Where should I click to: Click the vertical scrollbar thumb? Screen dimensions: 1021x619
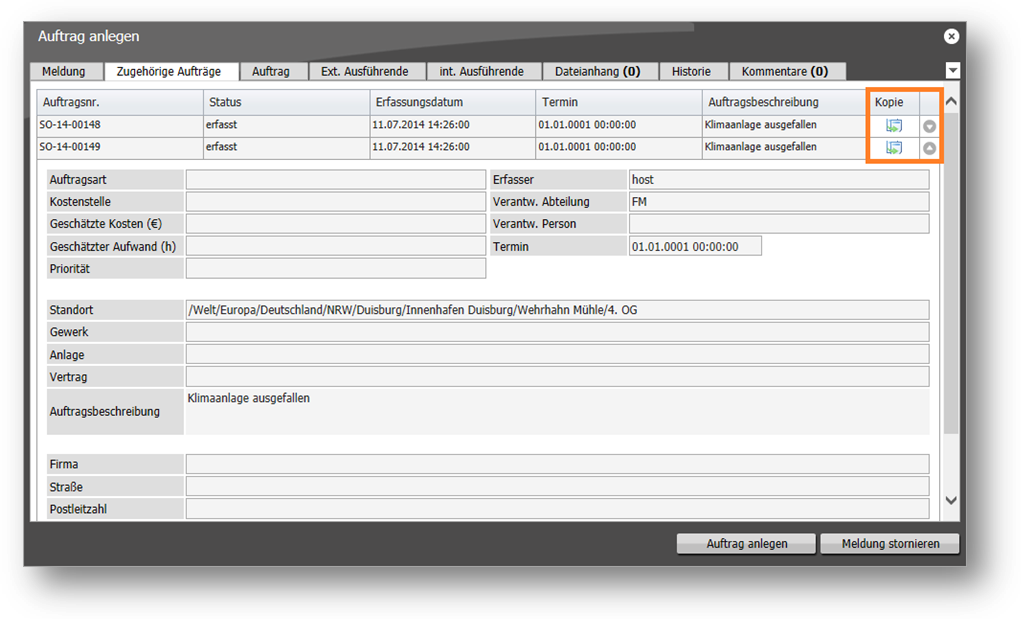pos(951,273)
